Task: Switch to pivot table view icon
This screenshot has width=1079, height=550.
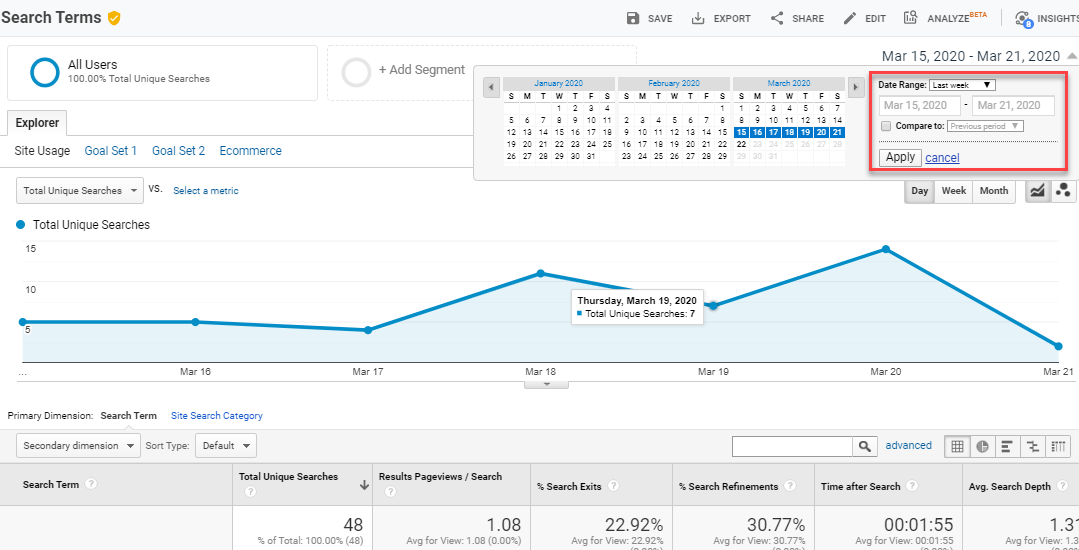Action: (x=1060, y=446)
